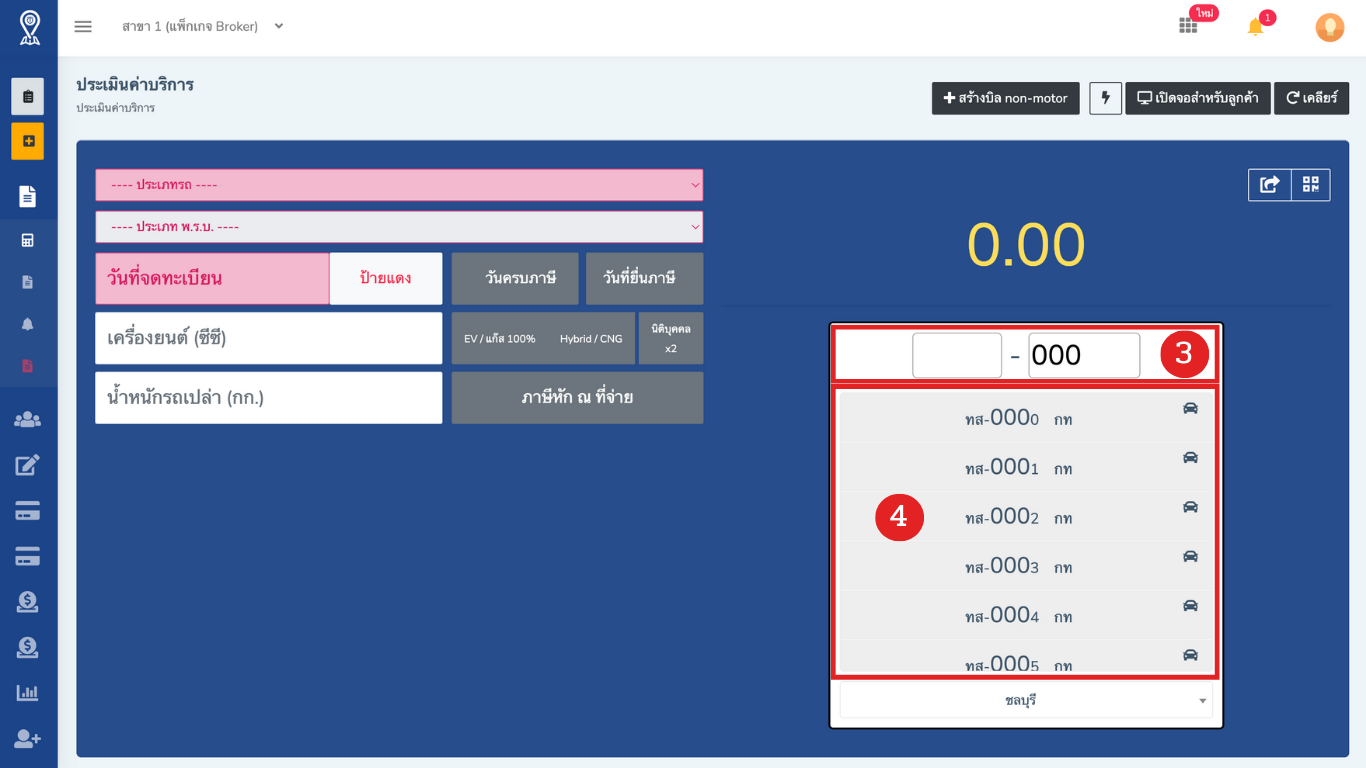Select the ทส-0005 กท plate row
The height and width of the screenshot is (768, 1366).
click(1026, 657)
